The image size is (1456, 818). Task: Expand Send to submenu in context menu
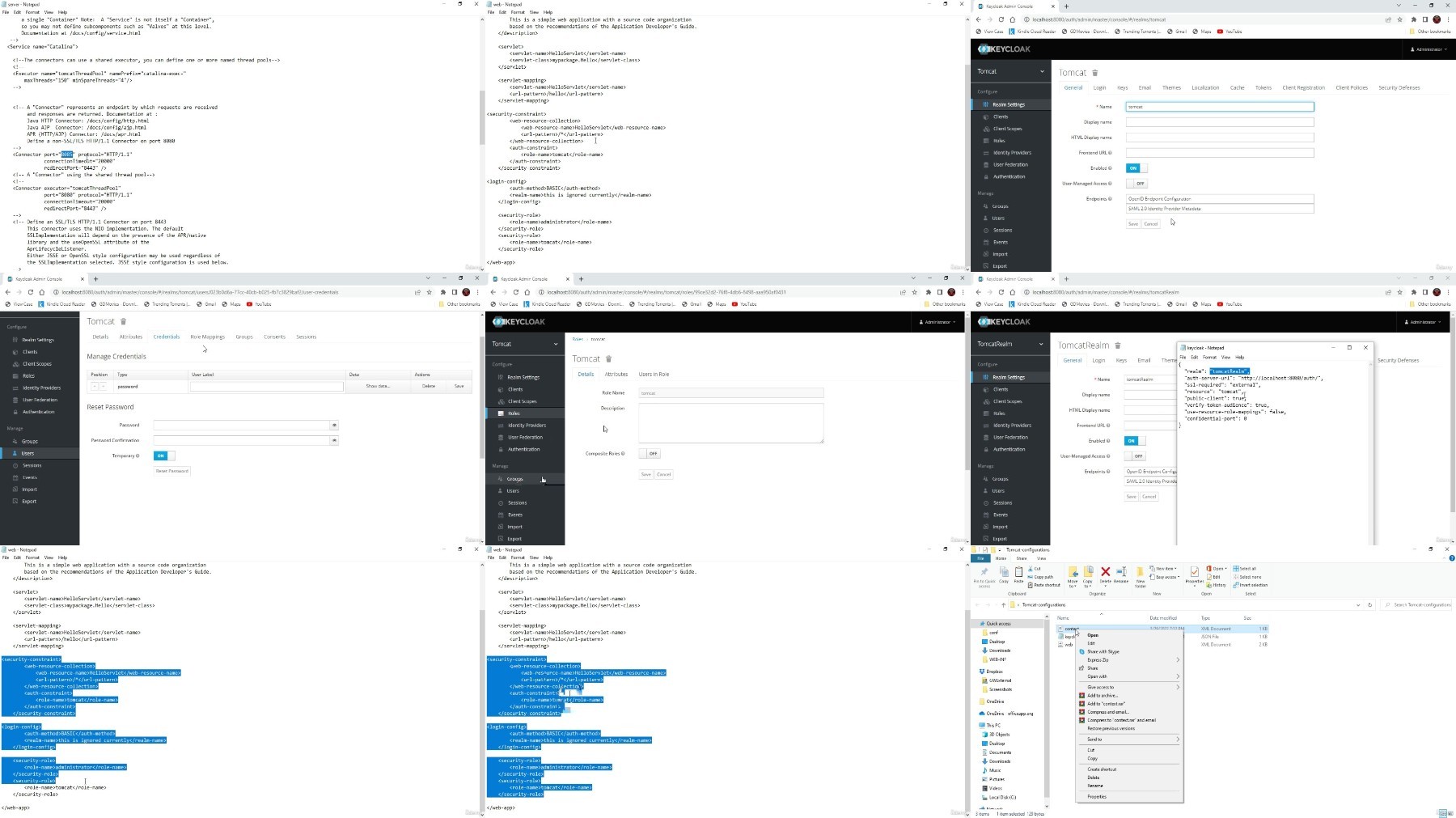click(1129, 740)
